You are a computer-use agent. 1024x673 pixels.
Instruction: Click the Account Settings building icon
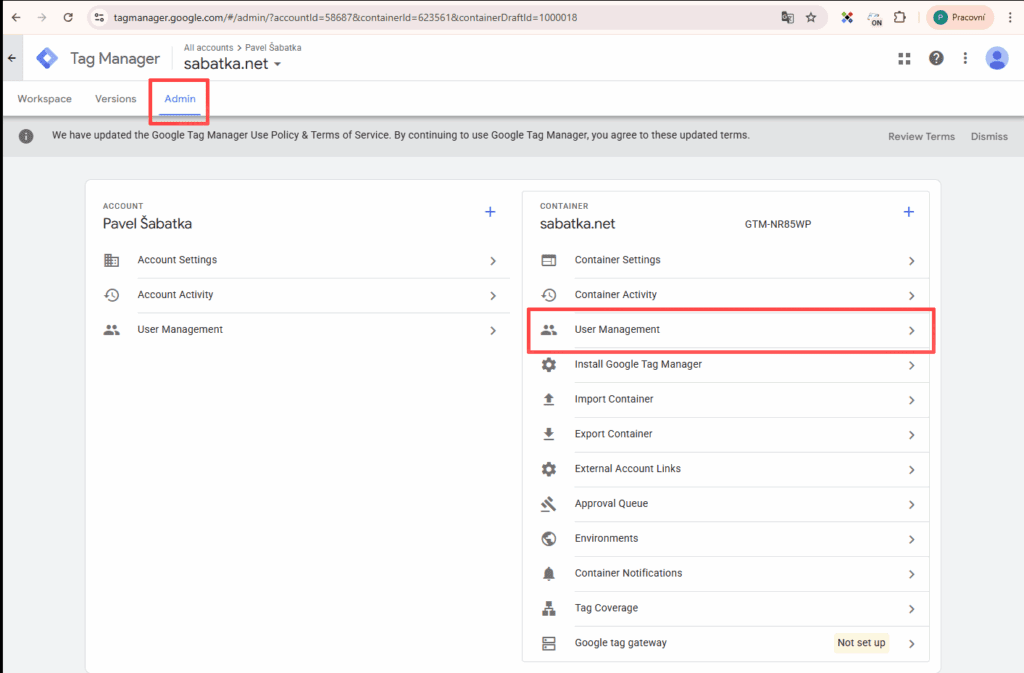(x=112, y=260)
